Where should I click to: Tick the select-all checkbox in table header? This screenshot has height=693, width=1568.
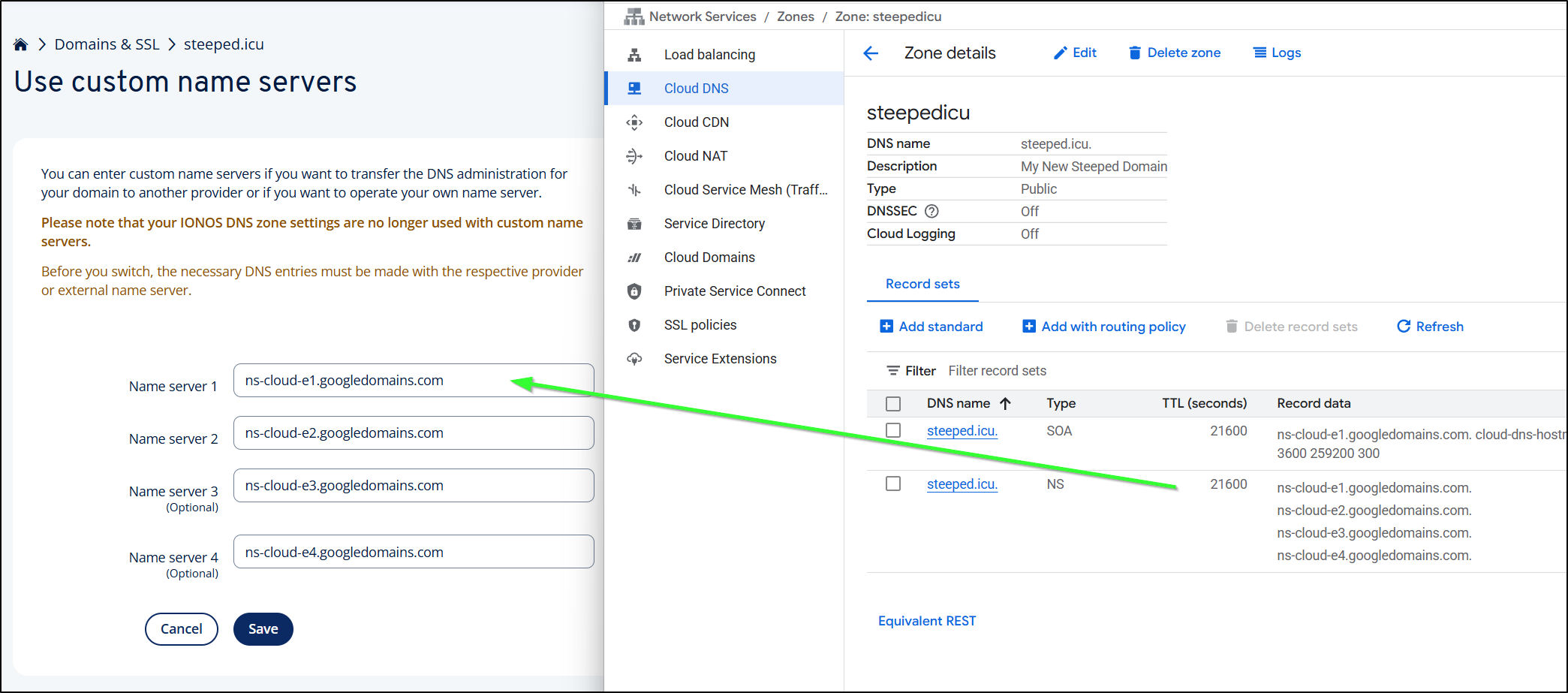pos(893,404)
